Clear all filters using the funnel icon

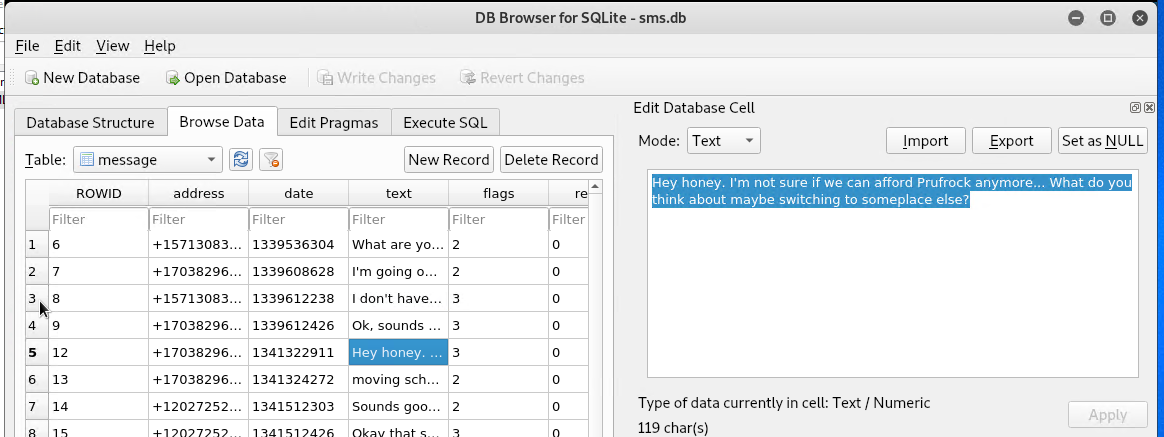(272, 160)
